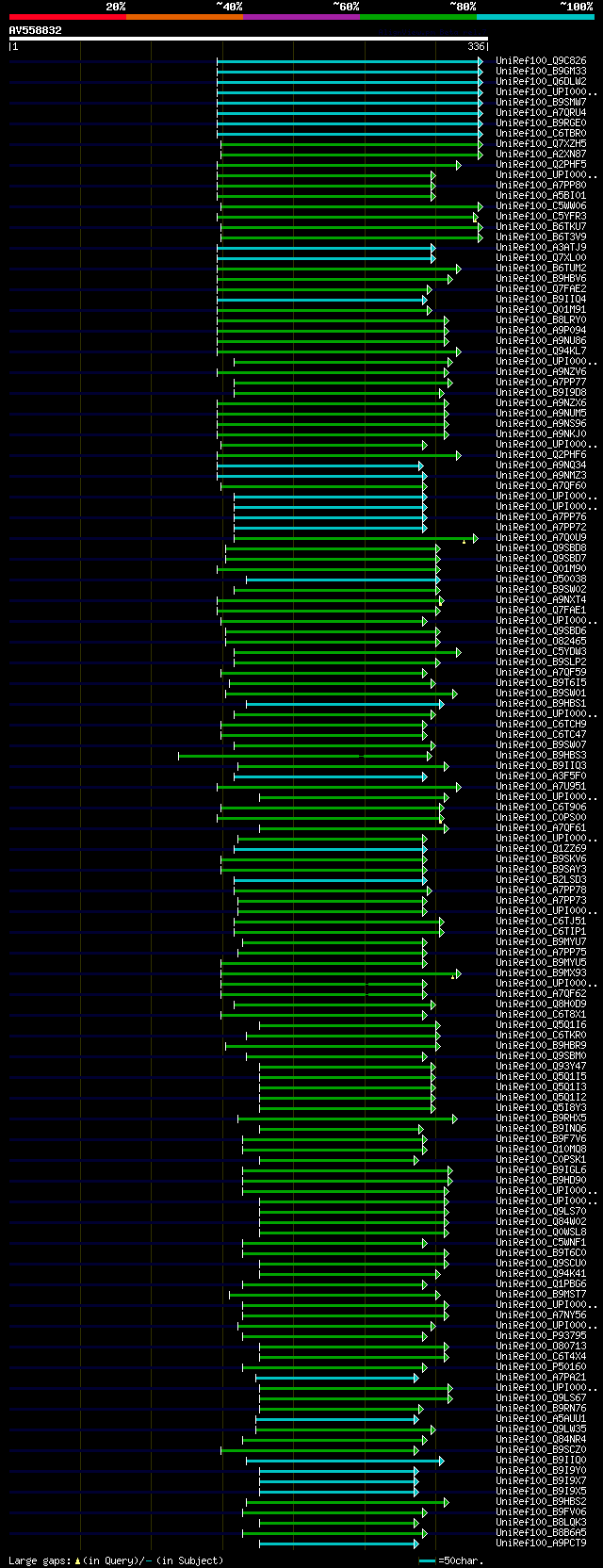Image resolution: width=603 pixels, height=1568 pixels.
Task: Click label UniRef100_B8LQK3
Action: click(541, 1523)
